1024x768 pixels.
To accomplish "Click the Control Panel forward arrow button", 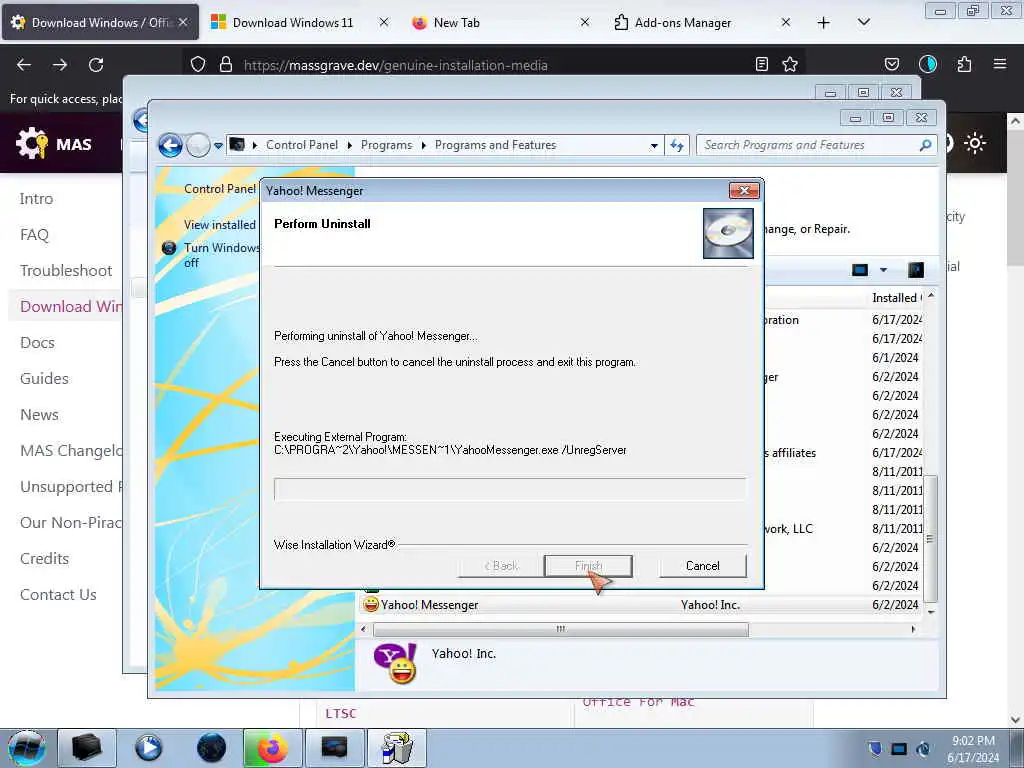I will tap(198, 145).
